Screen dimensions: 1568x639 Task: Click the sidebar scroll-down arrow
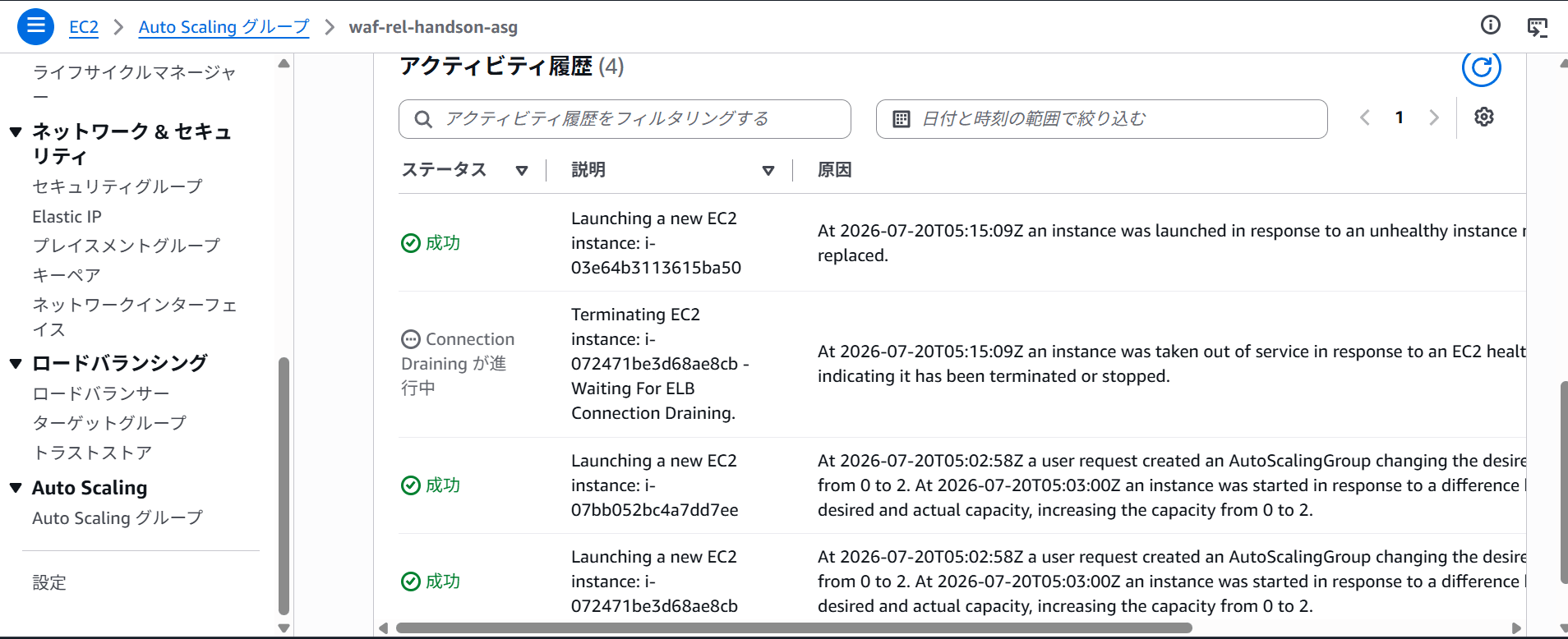point(284,628)
